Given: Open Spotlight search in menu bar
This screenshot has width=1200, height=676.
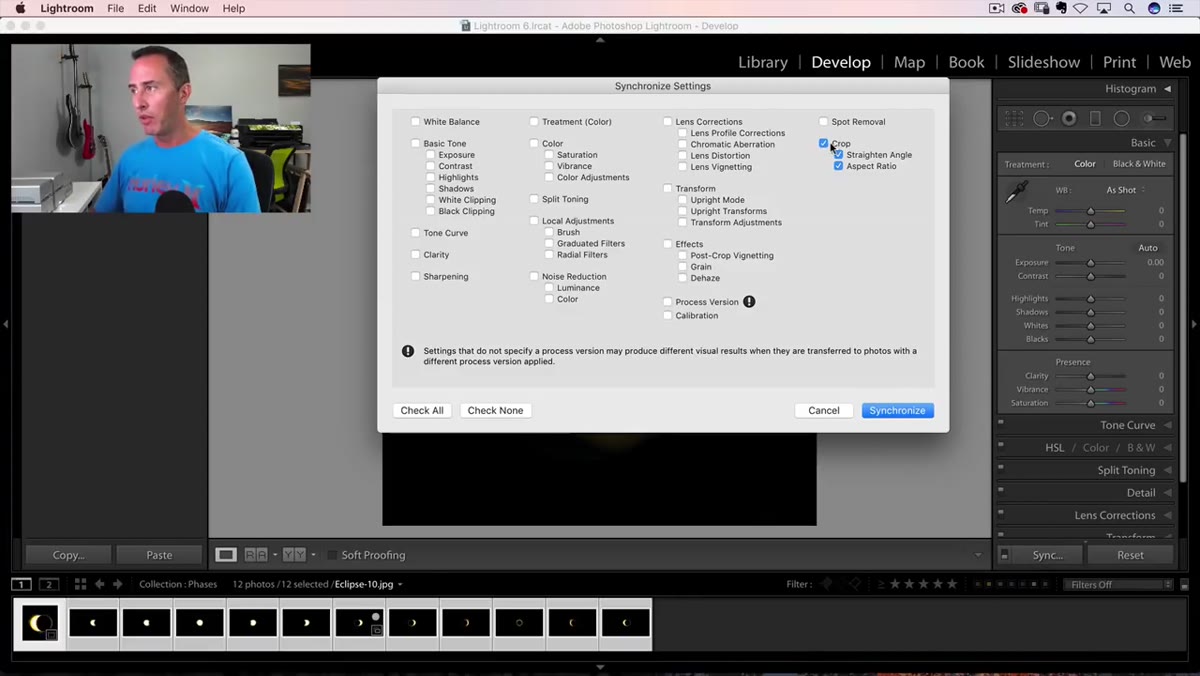Looking at the screenshot, I should point(1129,8).
